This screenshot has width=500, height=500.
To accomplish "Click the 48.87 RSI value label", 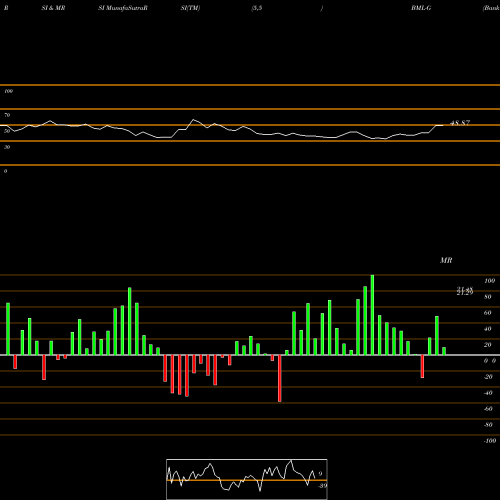I will click(460, 123).
